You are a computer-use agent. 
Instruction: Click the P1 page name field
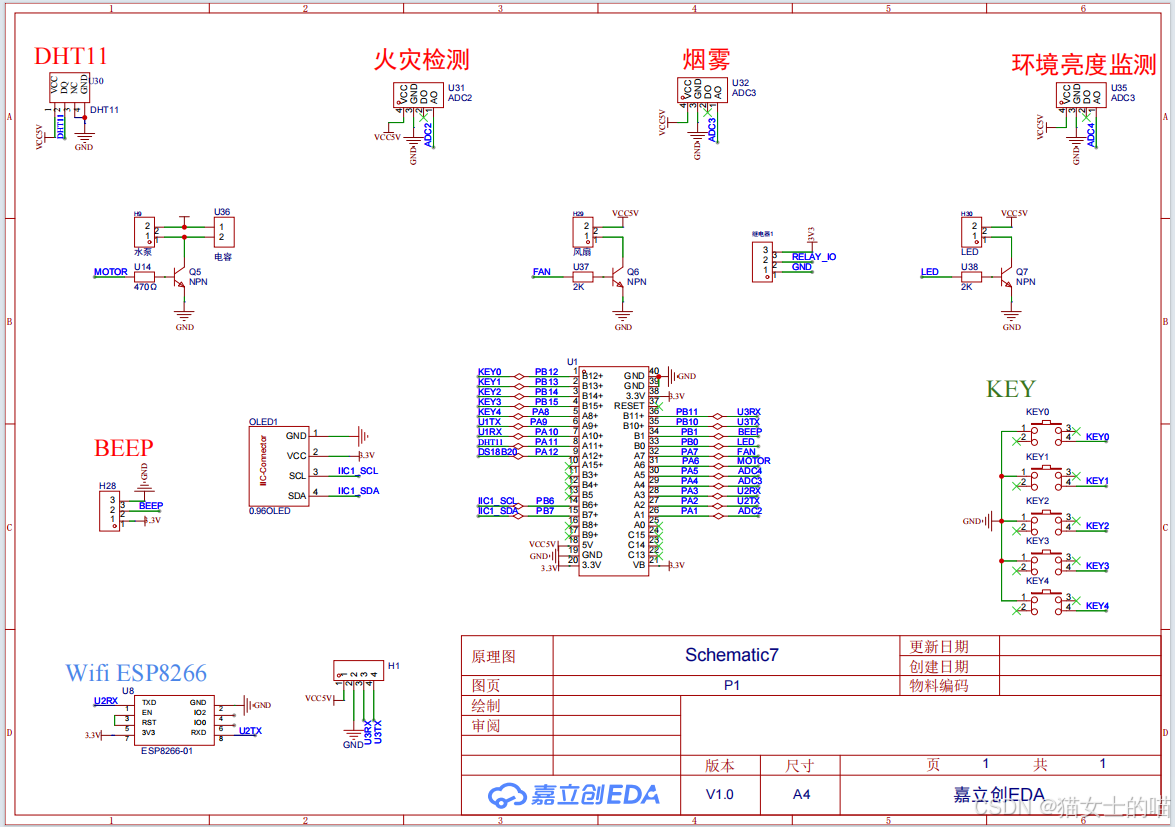pyautogui.click(x=731, y=685)
